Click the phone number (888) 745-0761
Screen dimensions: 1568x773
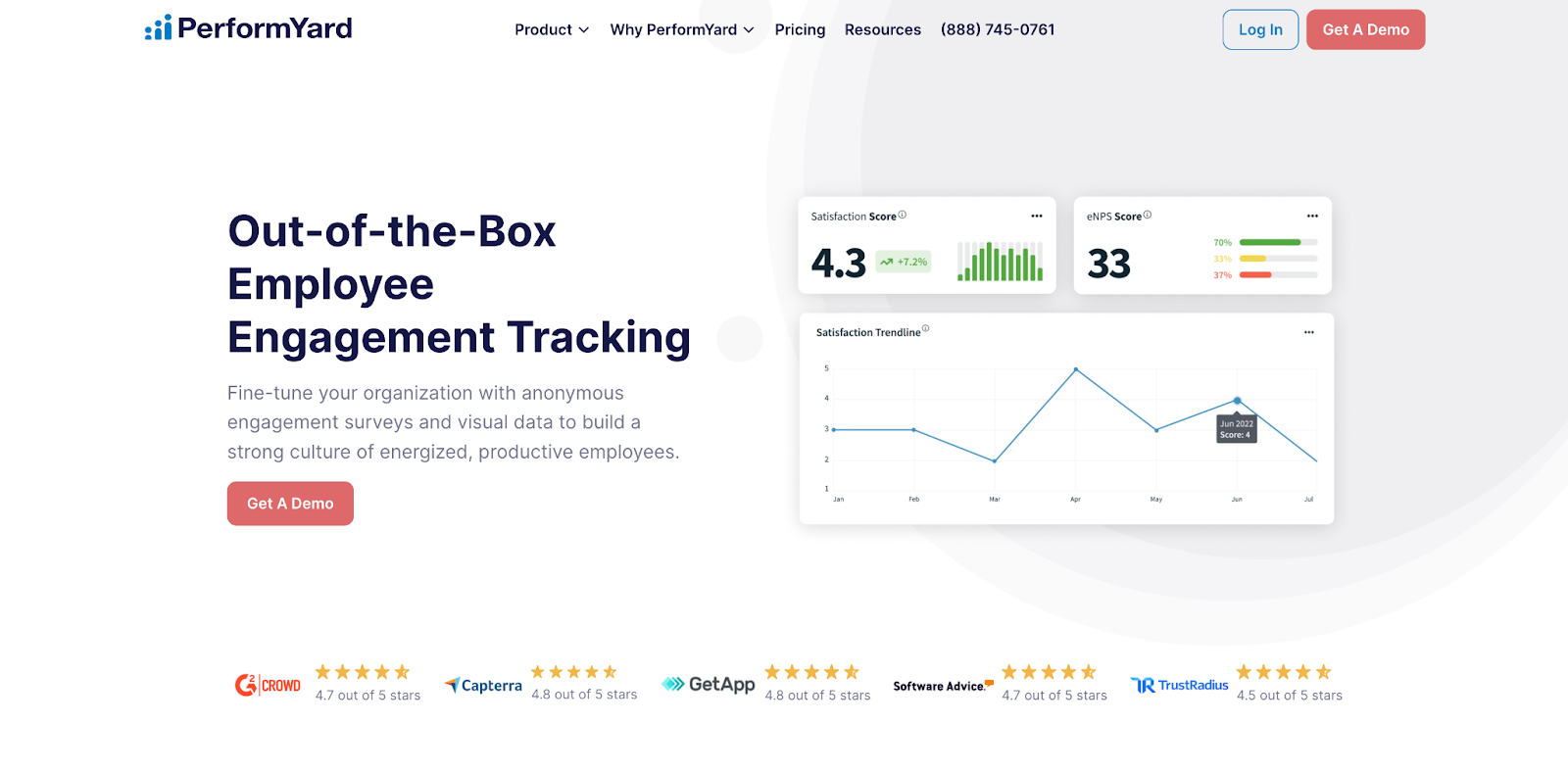(x=998, y=29)
